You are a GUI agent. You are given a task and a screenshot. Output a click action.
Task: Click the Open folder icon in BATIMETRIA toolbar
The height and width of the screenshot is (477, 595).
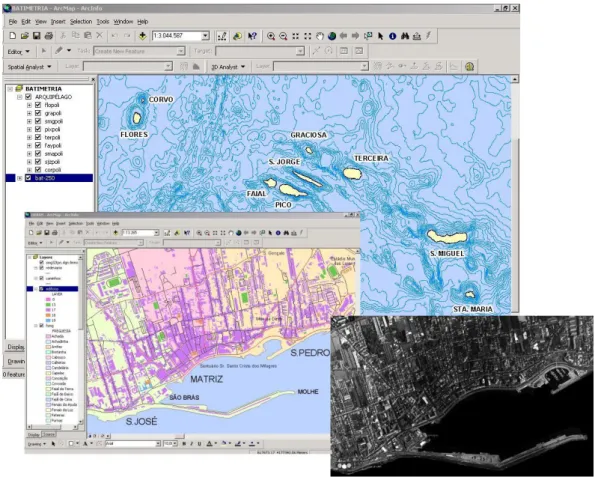25,36
